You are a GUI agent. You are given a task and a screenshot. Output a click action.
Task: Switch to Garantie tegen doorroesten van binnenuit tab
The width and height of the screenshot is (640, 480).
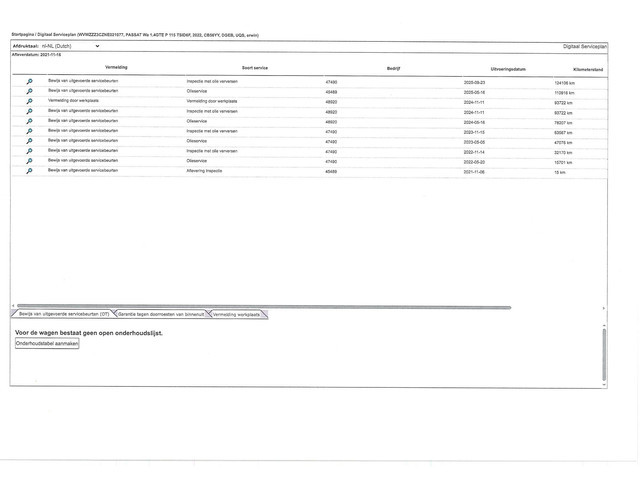click(x=161, y=314)
